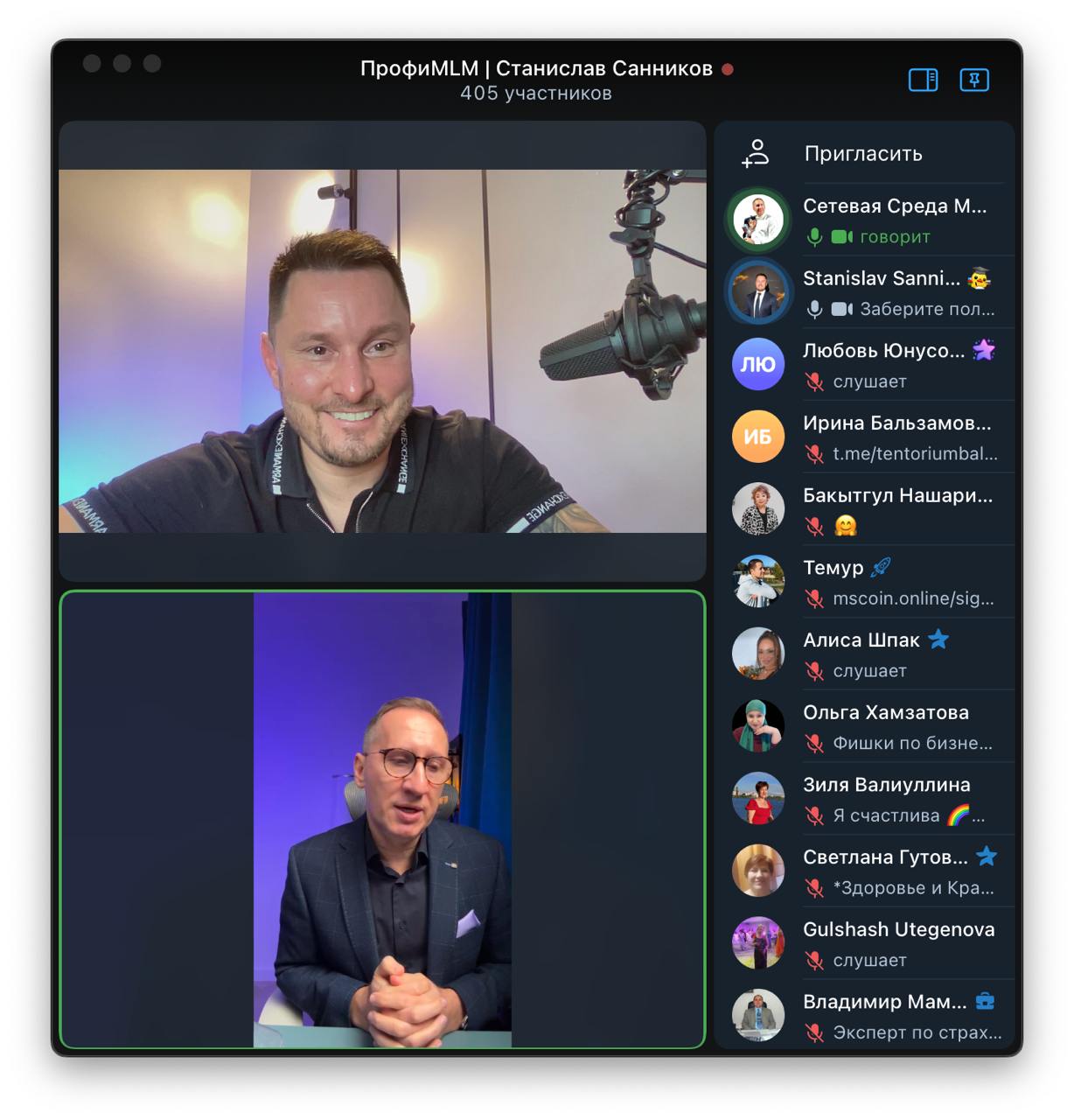Click the green microphone icon of Сетевая Среда
The image size is (1074, 1120).
tap(815, 237)
